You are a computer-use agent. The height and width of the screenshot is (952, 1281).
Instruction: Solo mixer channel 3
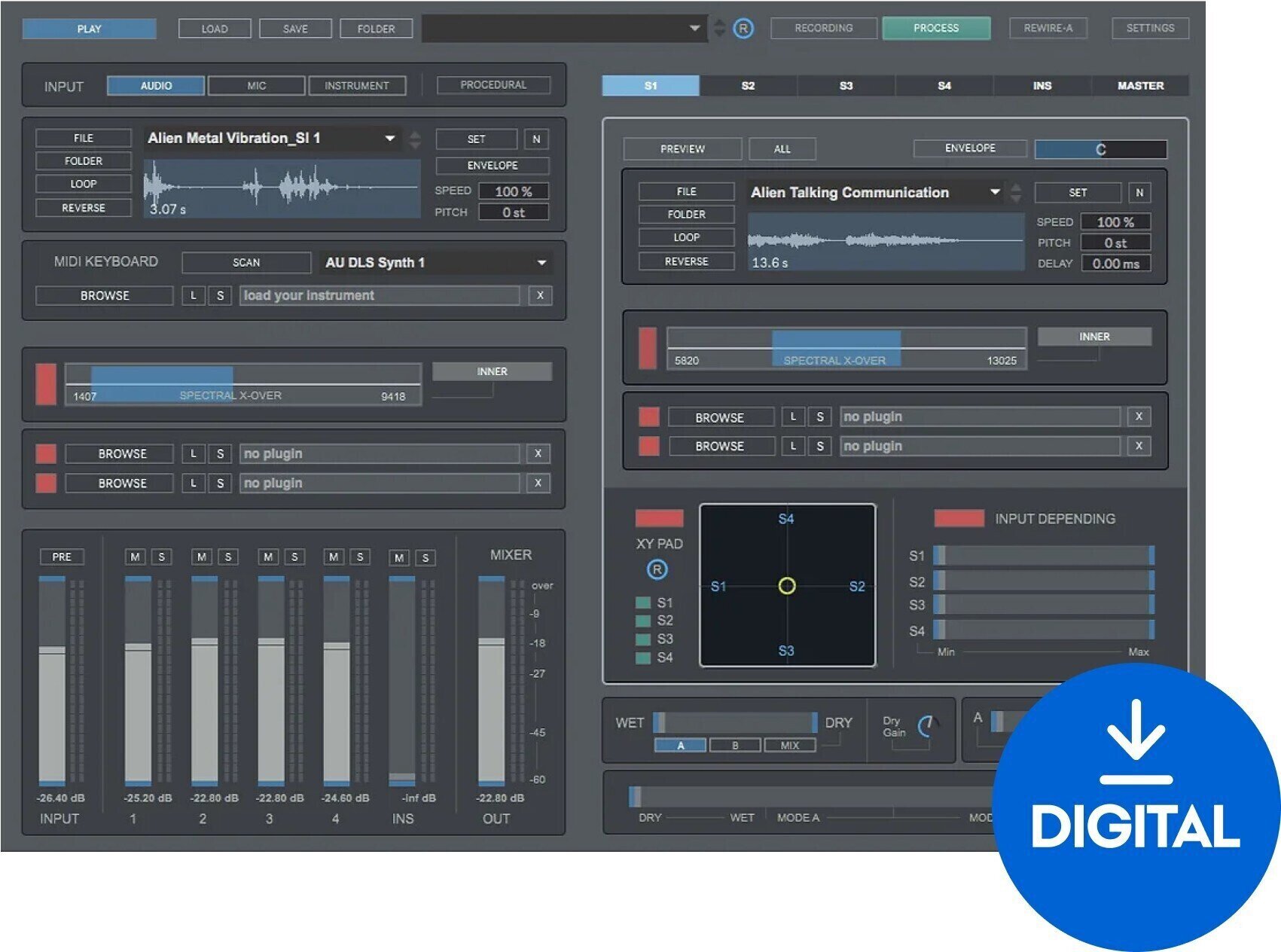[294, 557]
